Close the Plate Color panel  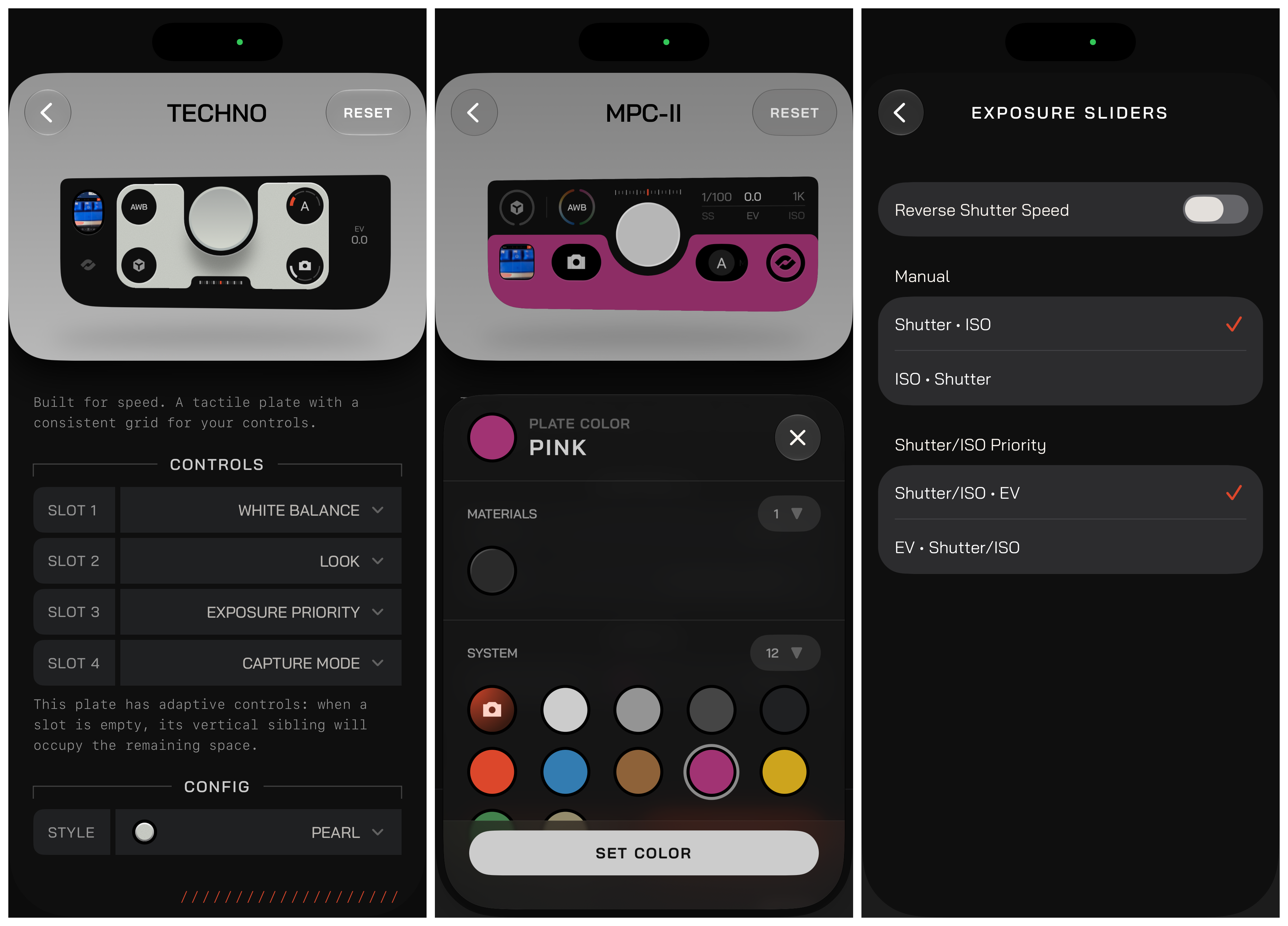pos(797,437)
